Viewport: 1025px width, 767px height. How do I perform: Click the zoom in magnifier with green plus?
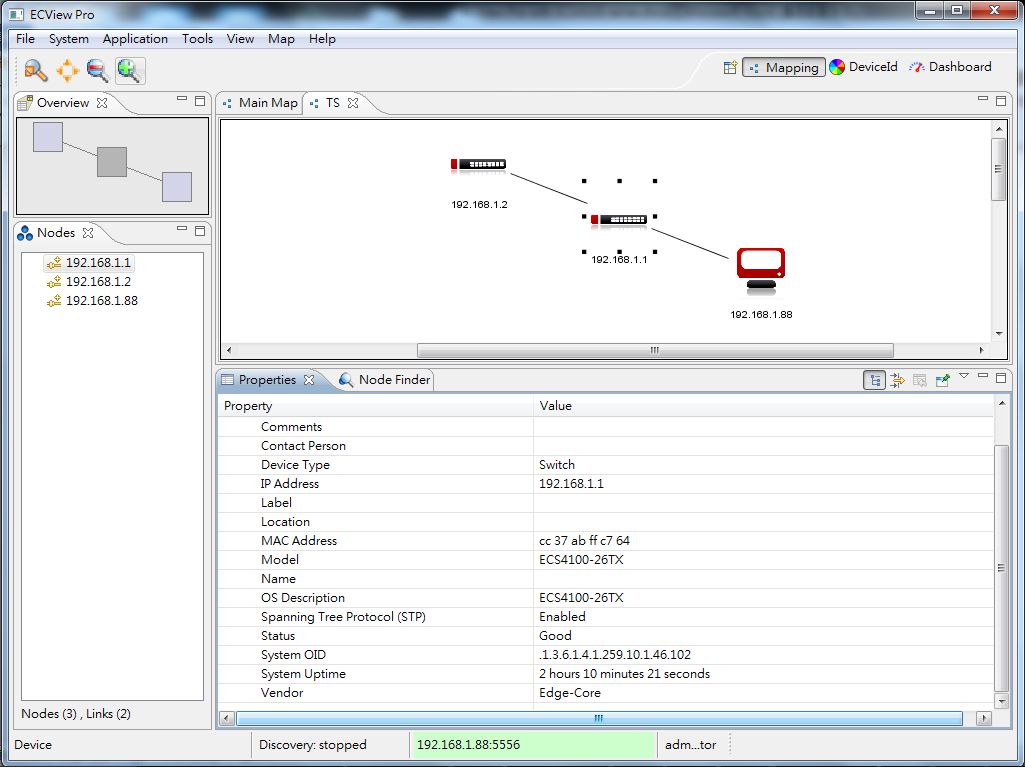(130, 71)
